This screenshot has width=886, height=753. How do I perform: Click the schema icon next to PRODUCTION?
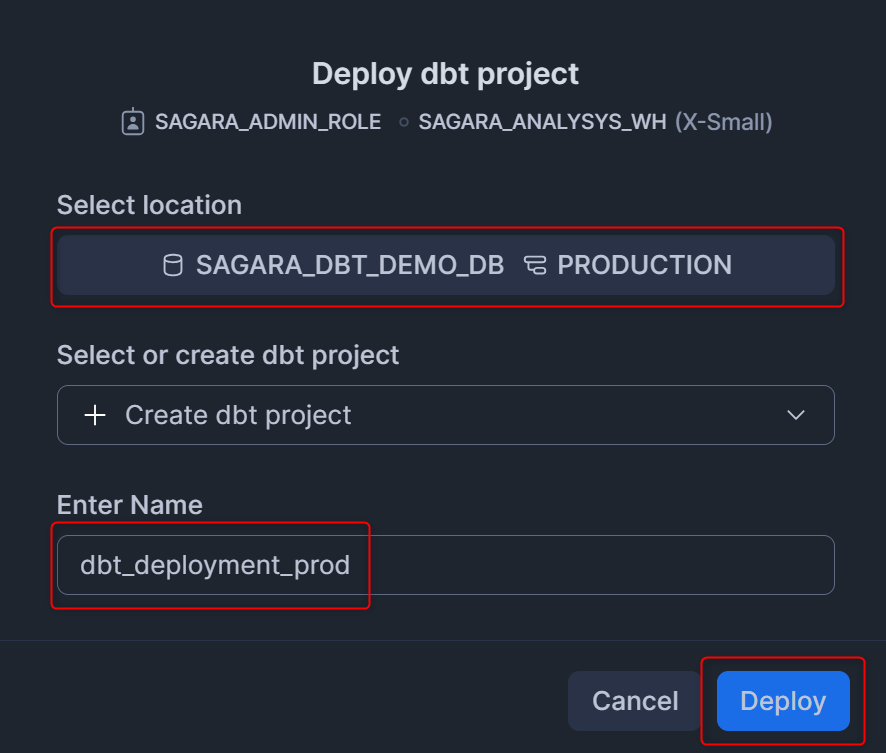pos(535,265)
